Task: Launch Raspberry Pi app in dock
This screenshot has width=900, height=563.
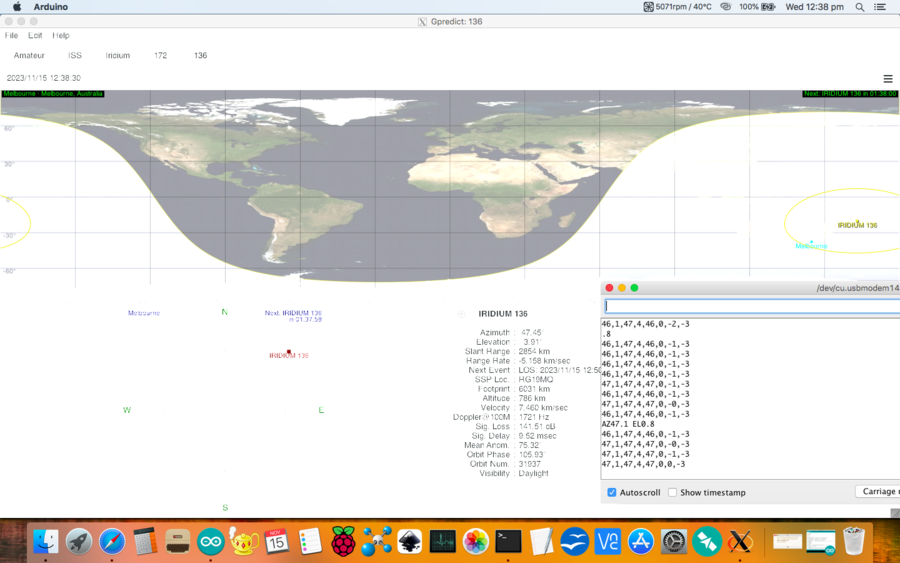Action: (x=343, y=542)
